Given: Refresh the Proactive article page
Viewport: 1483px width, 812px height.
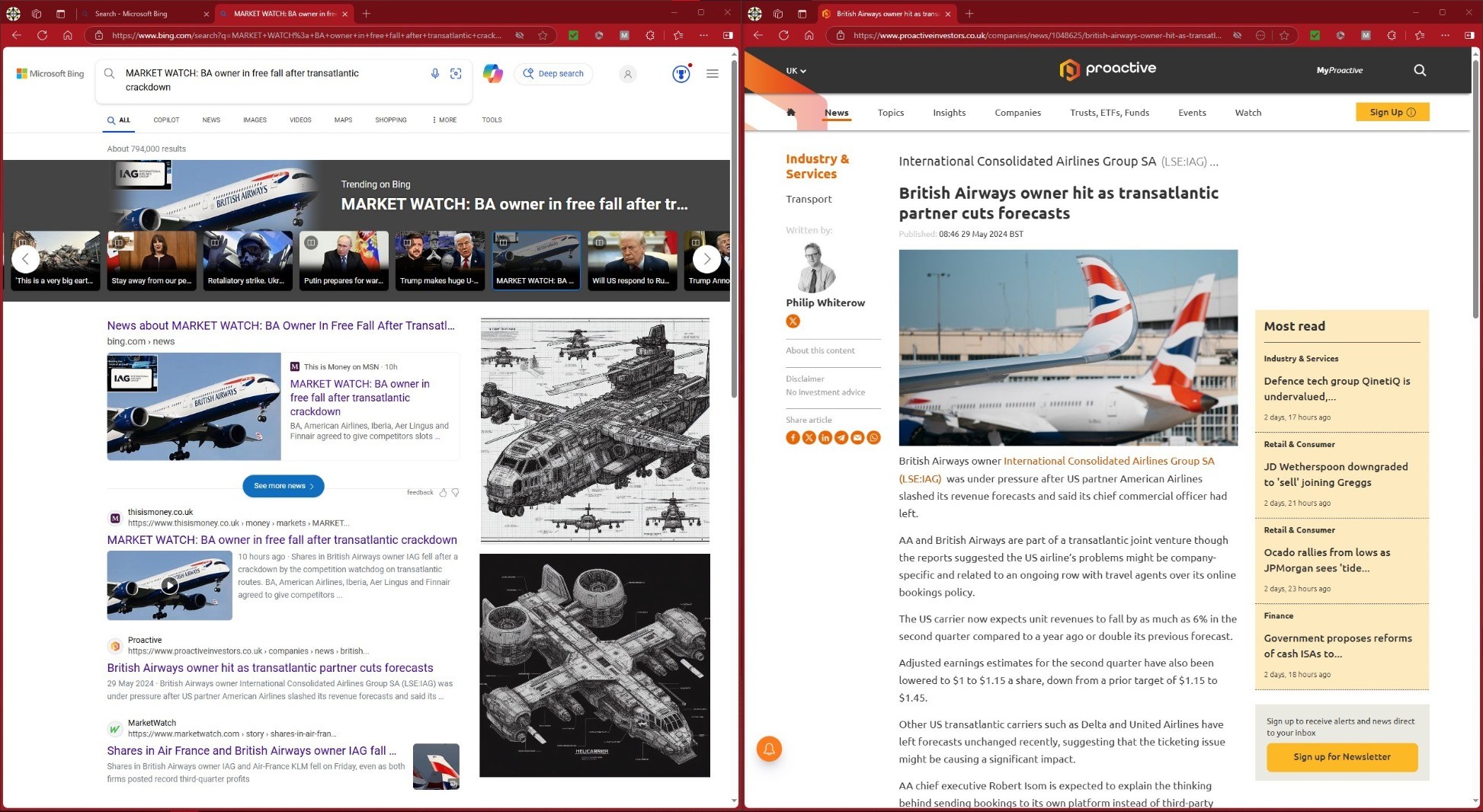Looking at the screenshot, I should (783, 35).
